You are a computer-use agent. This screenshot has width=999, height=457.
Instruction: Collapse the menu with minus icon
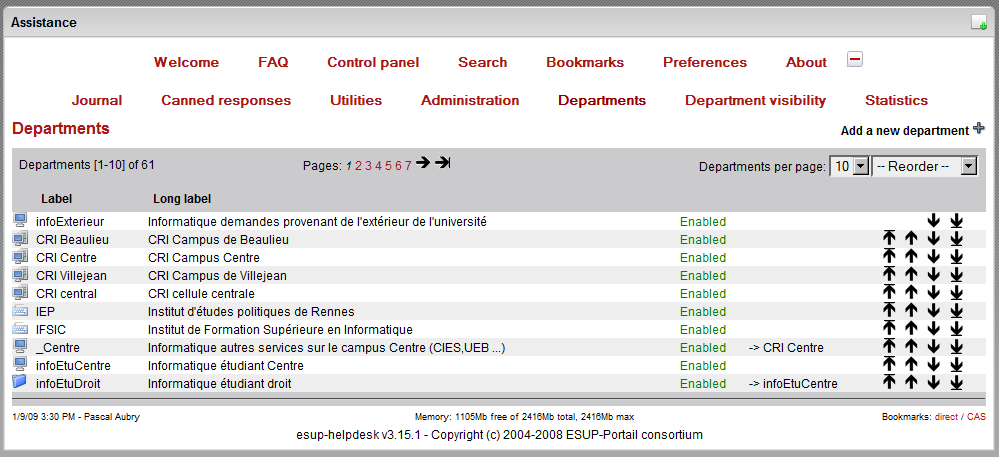click(855, 59)
